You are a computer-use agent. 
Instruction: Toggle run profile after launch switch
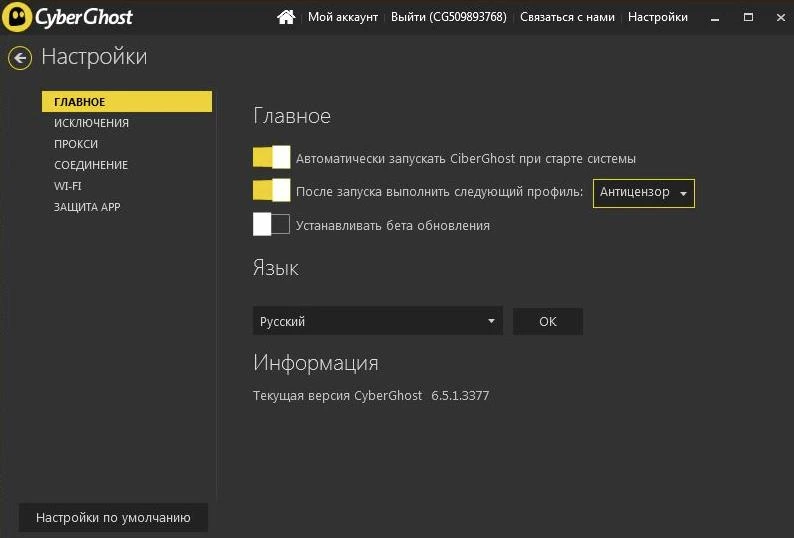[271, 190]
